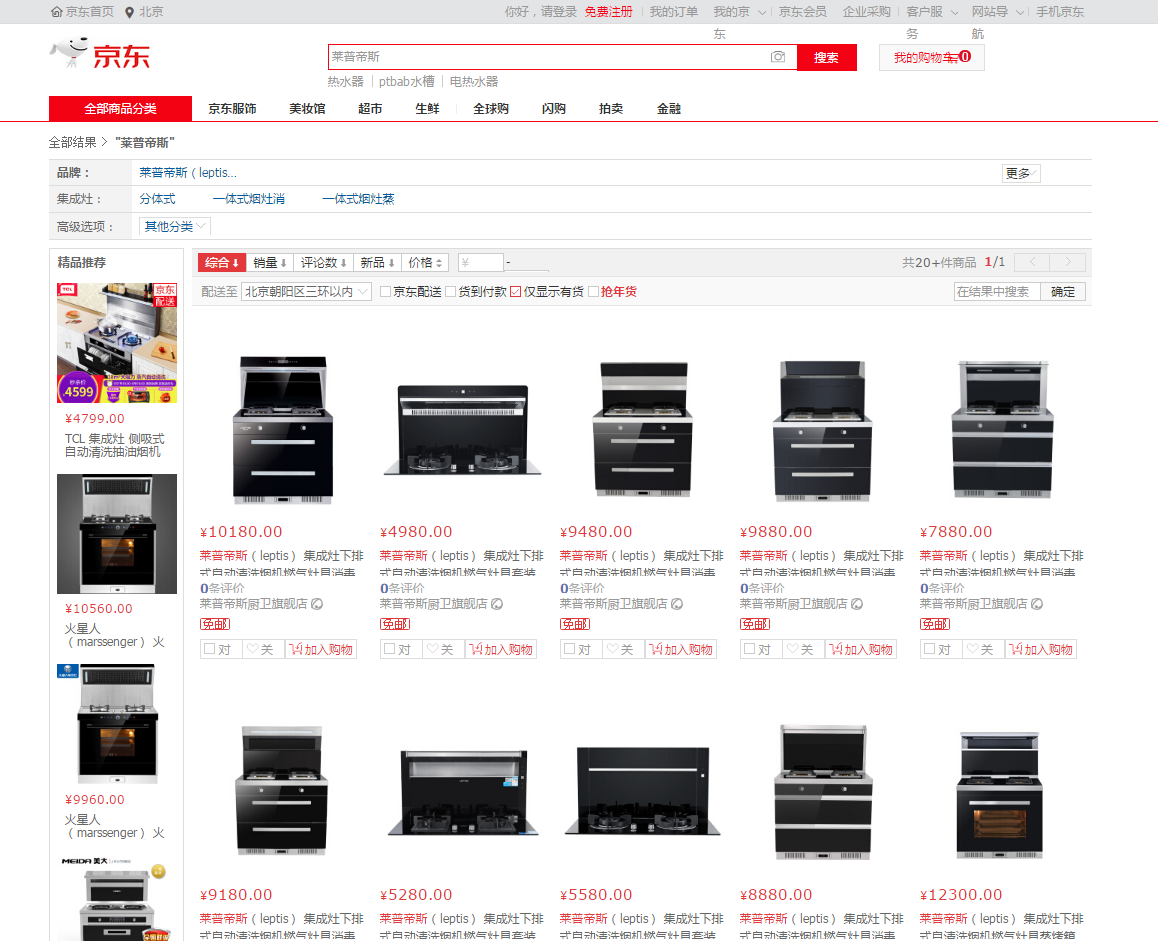The height and width of the screenshot is (941, 1158).
Task: Enable the 京东配送 checkbox
Action: [x=386, y=292]
